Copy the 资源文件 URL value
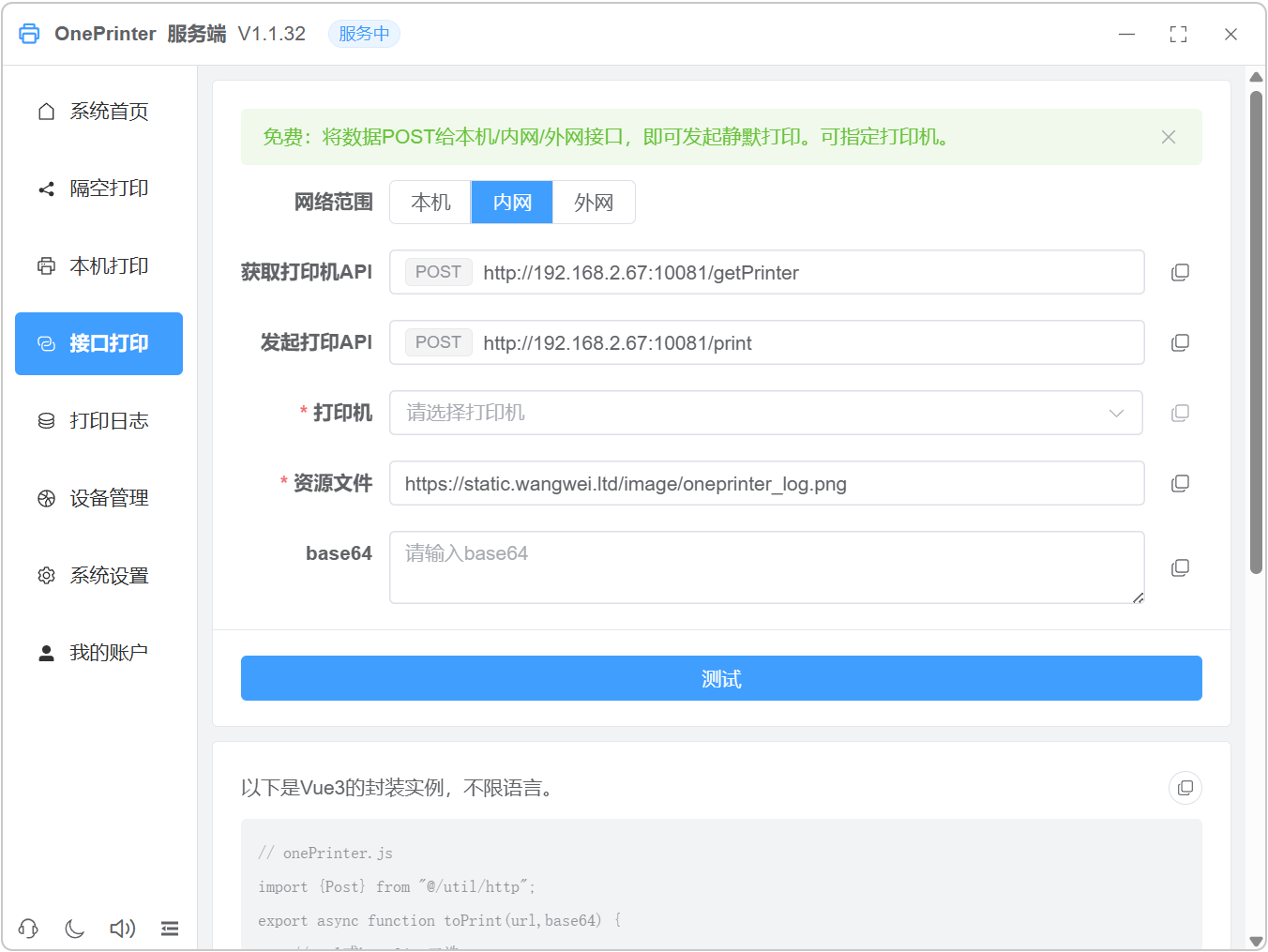The width and height of the screenshot is (1268, 952). (1181, 484)
